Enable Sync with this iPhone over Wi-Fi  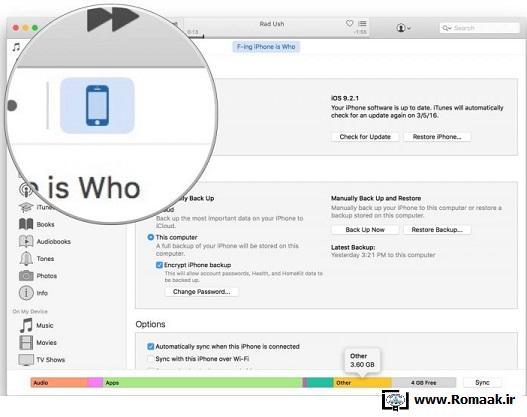(x=151, y=359)
